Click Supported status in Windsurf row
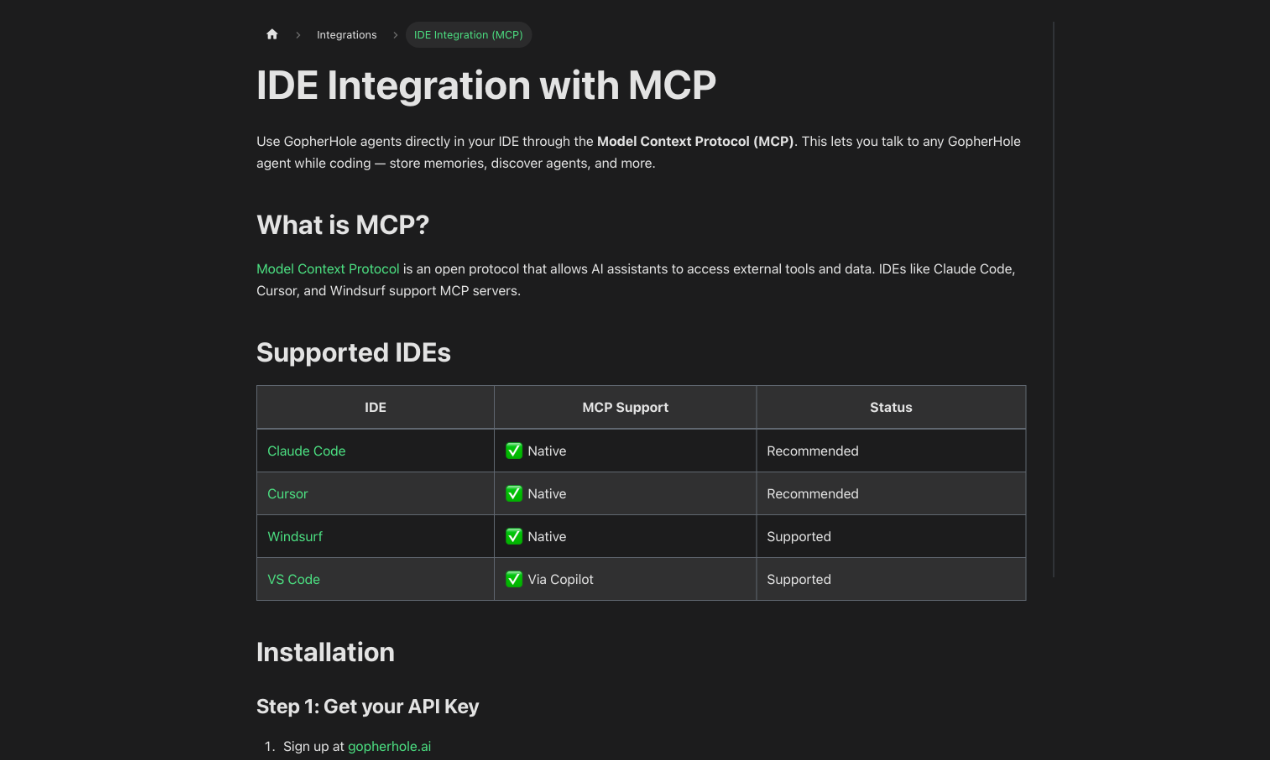1270x760 pixels. point(799,537)
